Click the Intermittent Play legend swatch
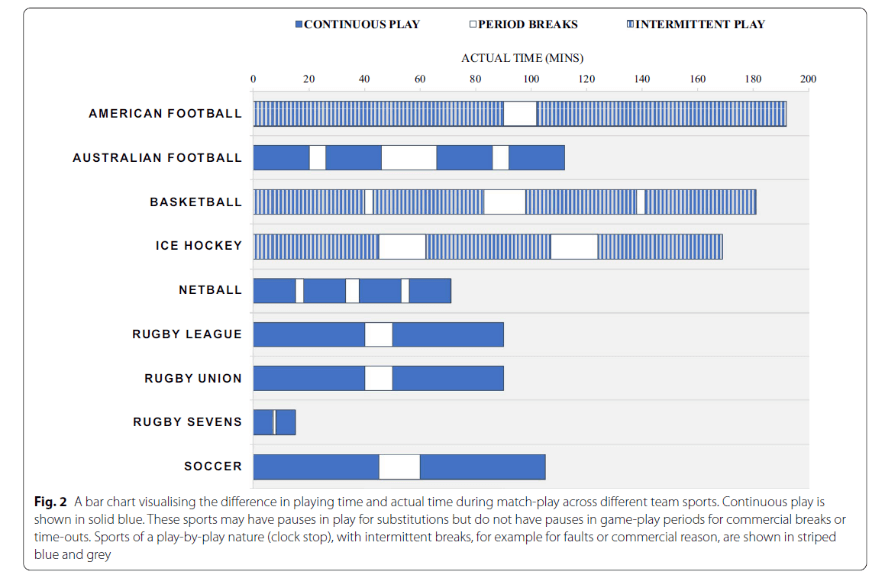This screenshot has height=578, width=872. click(x=630, y=24)
